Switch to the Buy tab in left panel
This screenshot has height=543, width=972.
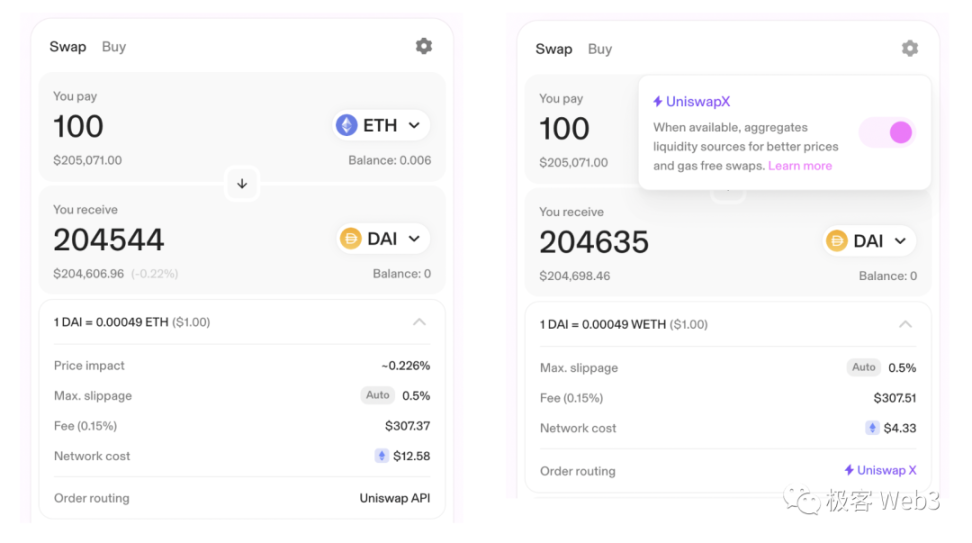coord(114,47)
